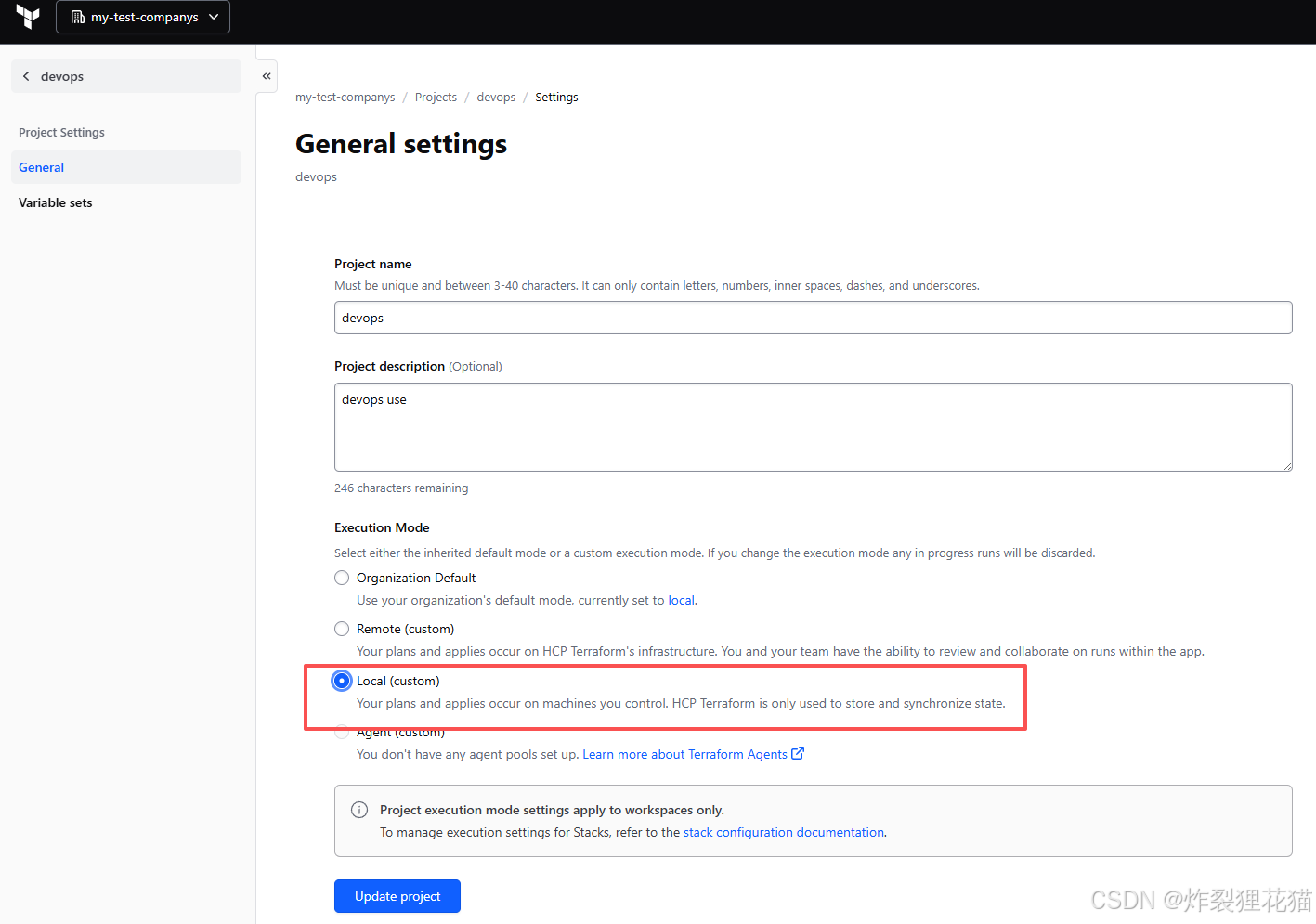Click the Projects breadcrumb link

click(x=436, y=97)
